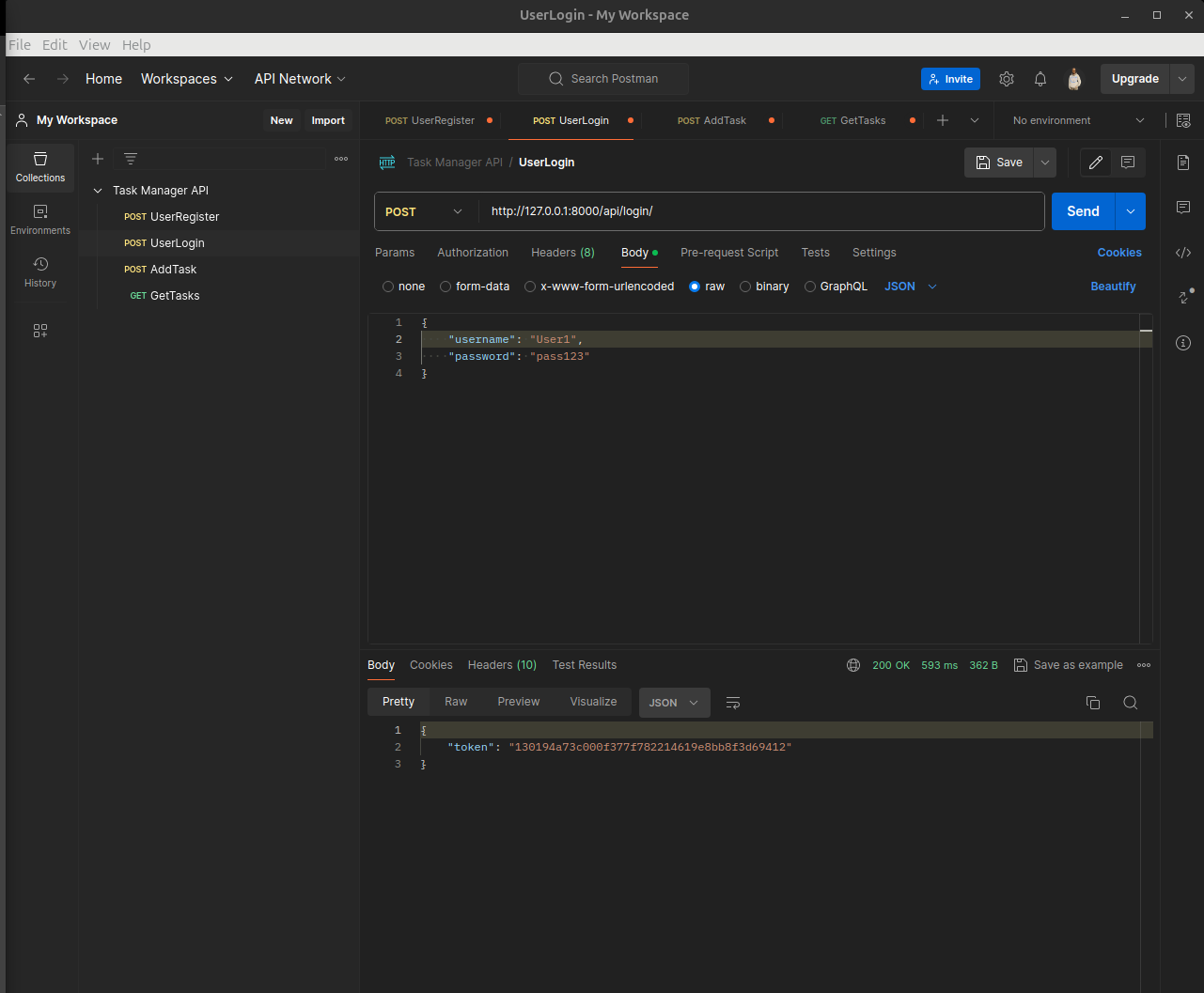Open the Help menu
This screenshot has height=993, width=1204.
point(136,44)
